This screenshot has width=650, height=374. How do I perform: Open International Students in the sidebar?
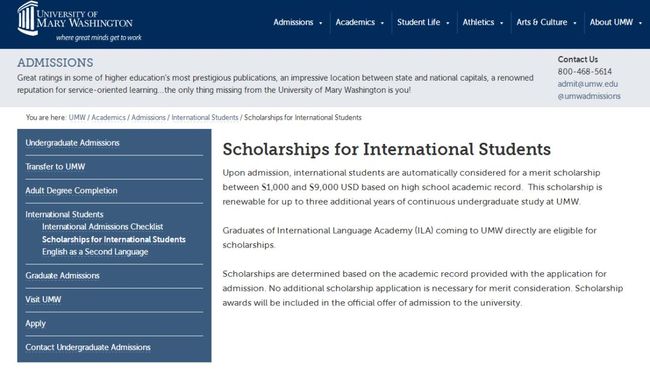(64, 214)
